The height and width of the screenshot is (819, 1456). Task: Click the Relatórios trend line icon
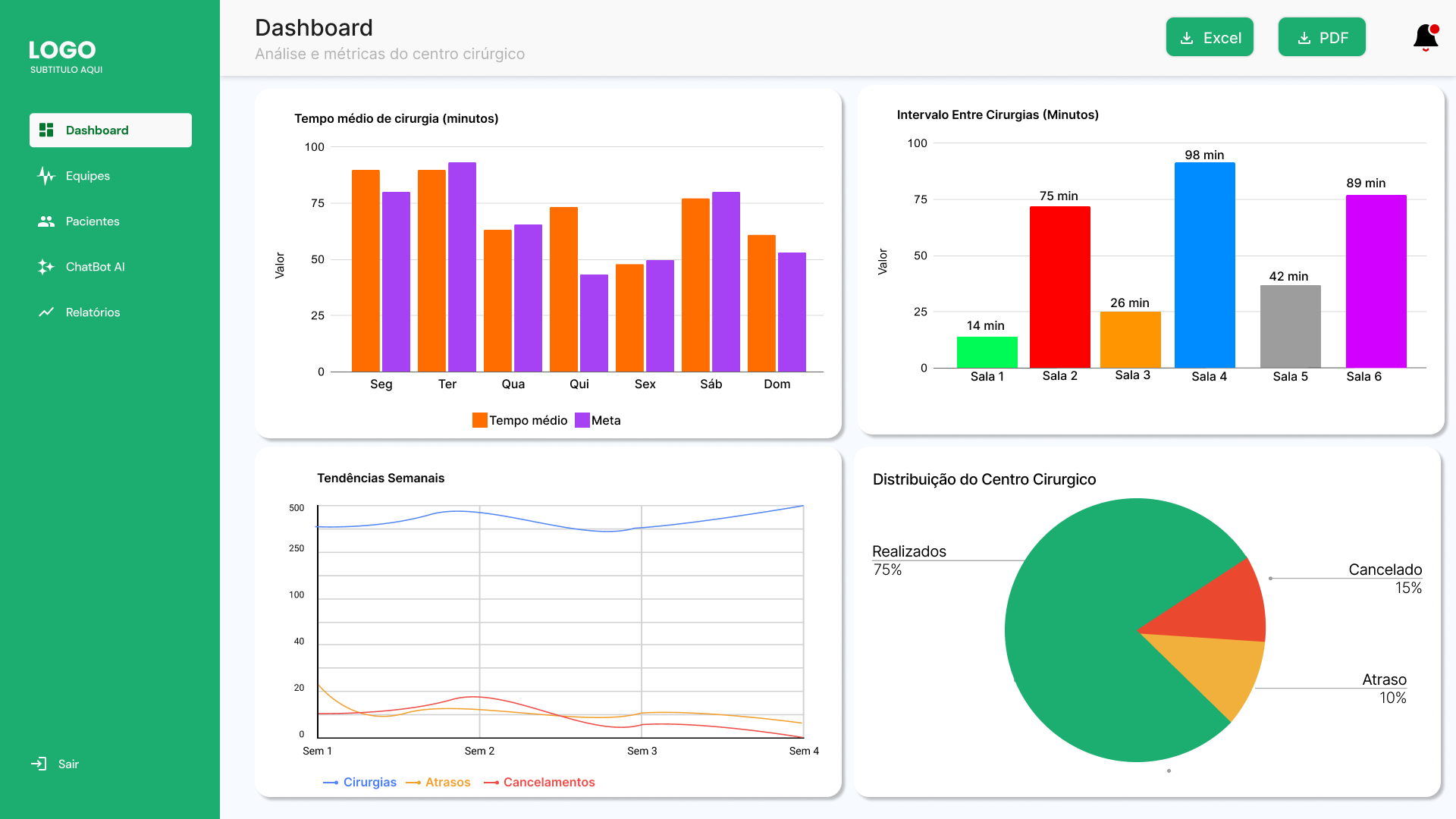(x=46, y=312)
